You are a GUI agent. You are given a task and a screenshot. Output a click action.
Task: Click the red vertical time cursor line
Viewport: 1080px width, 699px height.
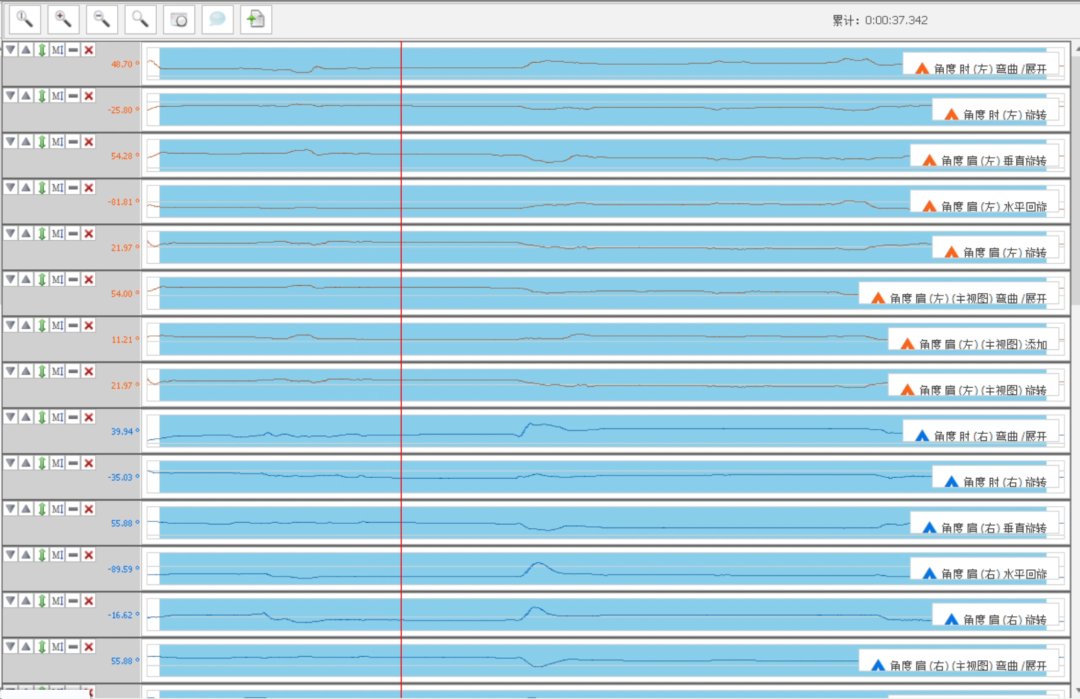click(x=401, y=300)
